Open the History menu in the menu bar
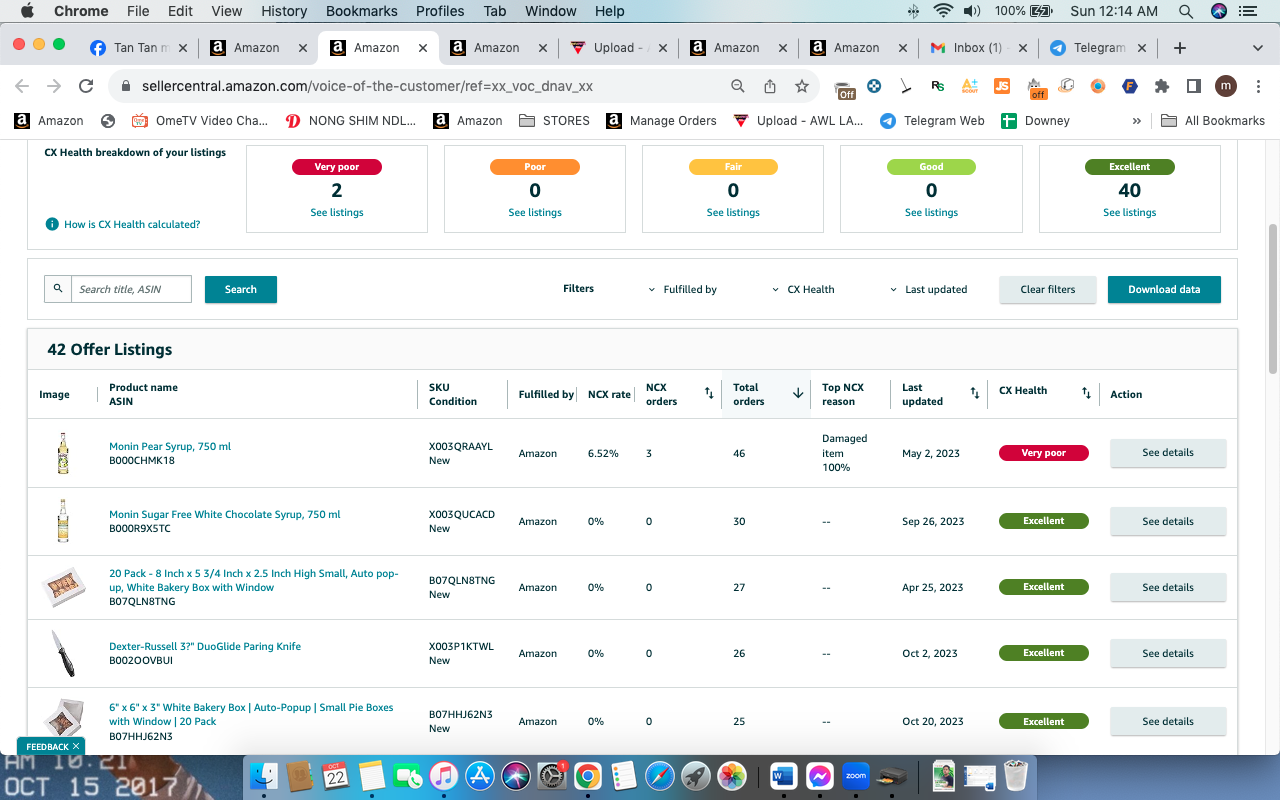Image resolution: width=1280 pixels, height=800 pixels. pyautogui.click(x=284, y=11)
